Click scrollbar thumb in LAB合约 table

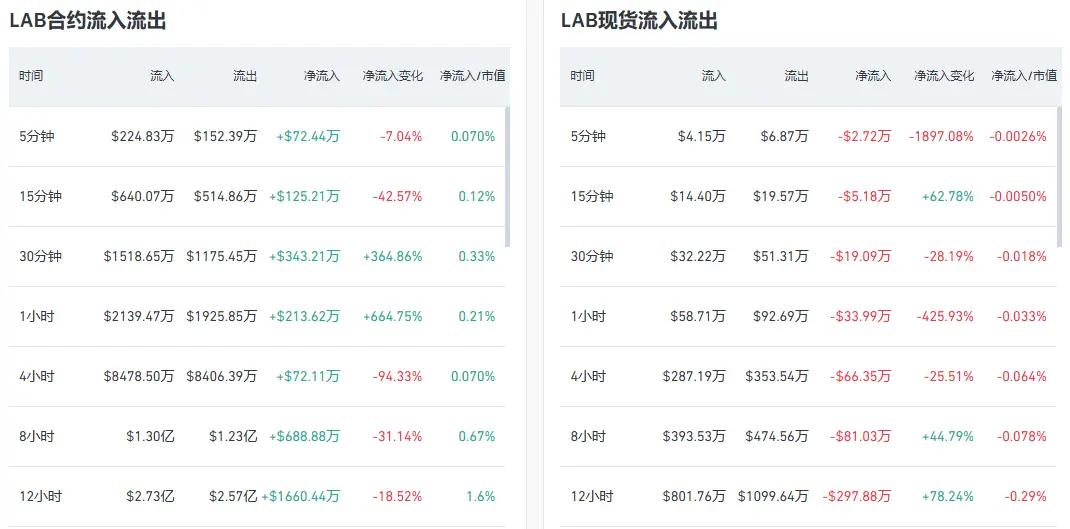point(507,176)
